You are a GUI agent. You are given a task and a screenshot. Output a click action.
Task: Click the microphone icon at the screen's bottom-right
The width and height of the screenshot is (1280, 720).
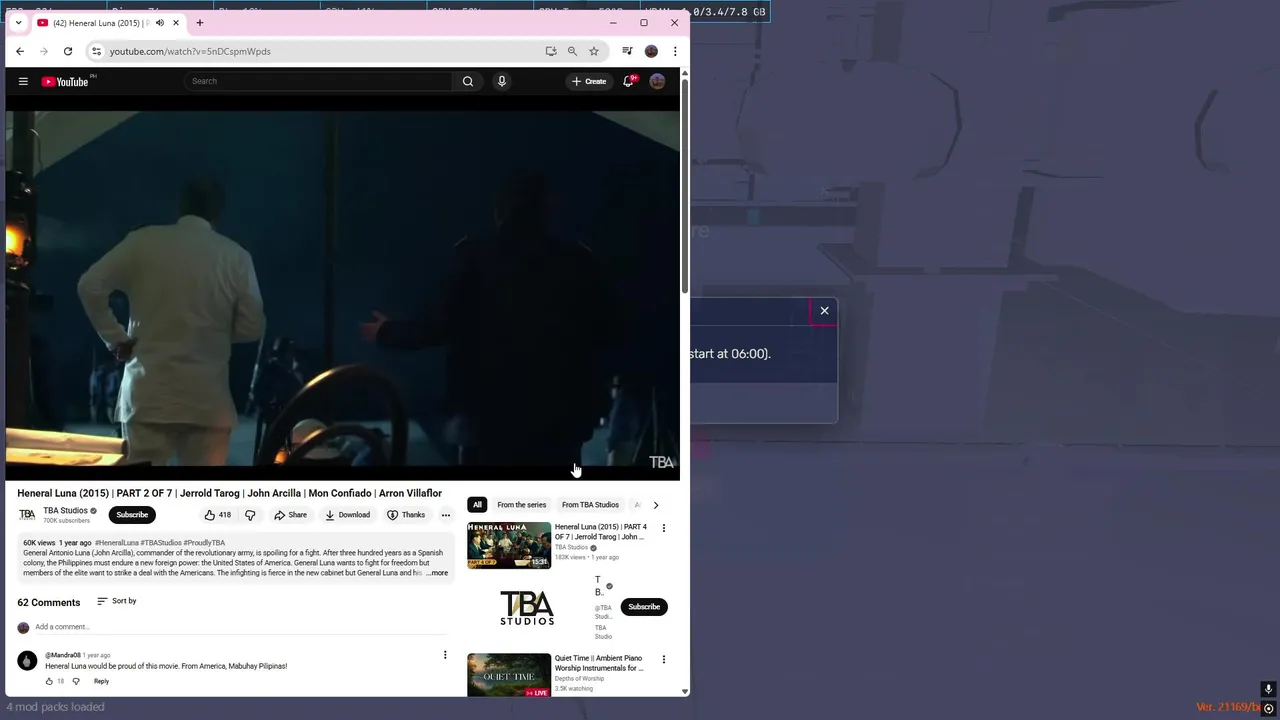tap(1268, 689)
